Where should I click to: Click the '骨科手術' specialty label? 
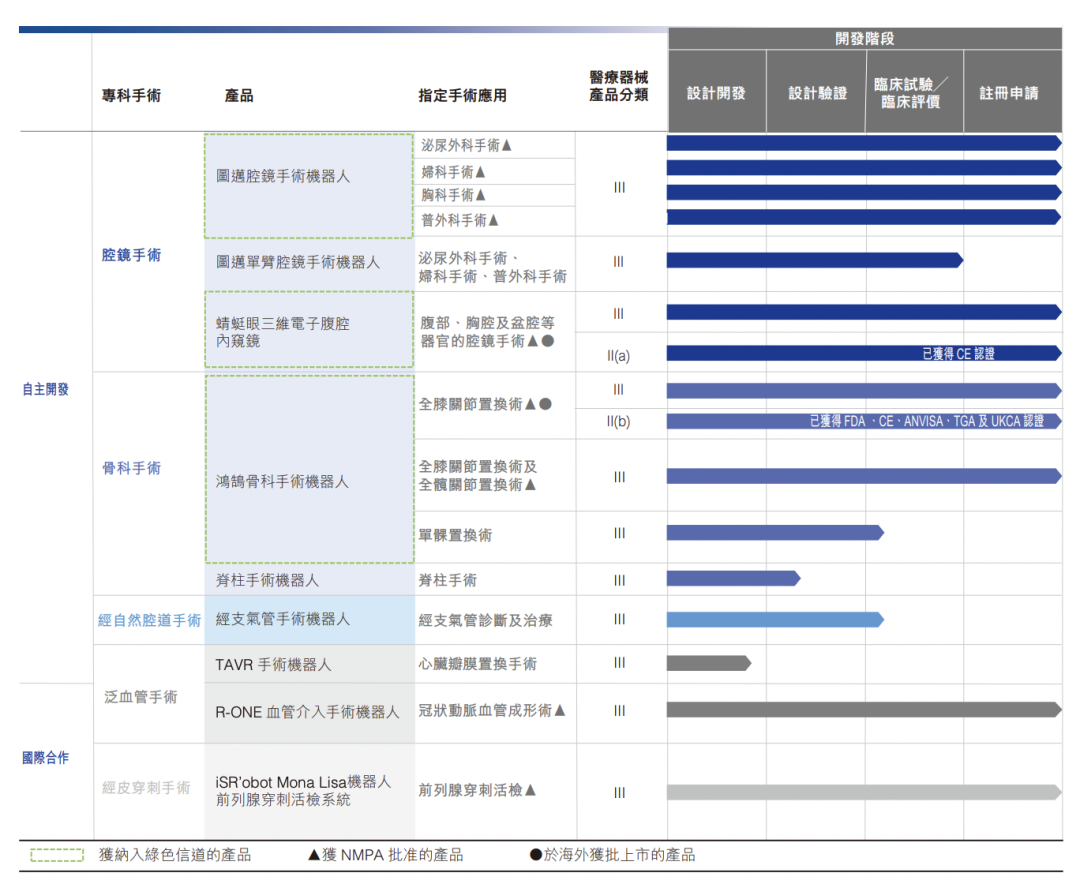131,469
